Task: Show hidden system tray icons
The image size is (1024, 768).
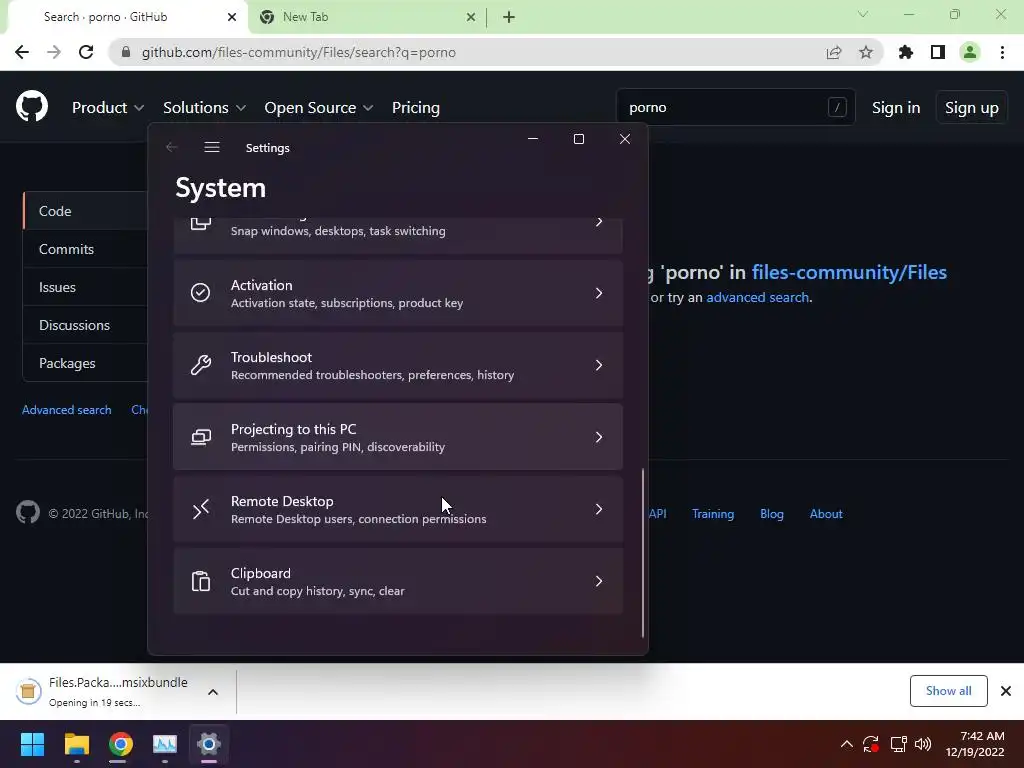Action: 846,744
